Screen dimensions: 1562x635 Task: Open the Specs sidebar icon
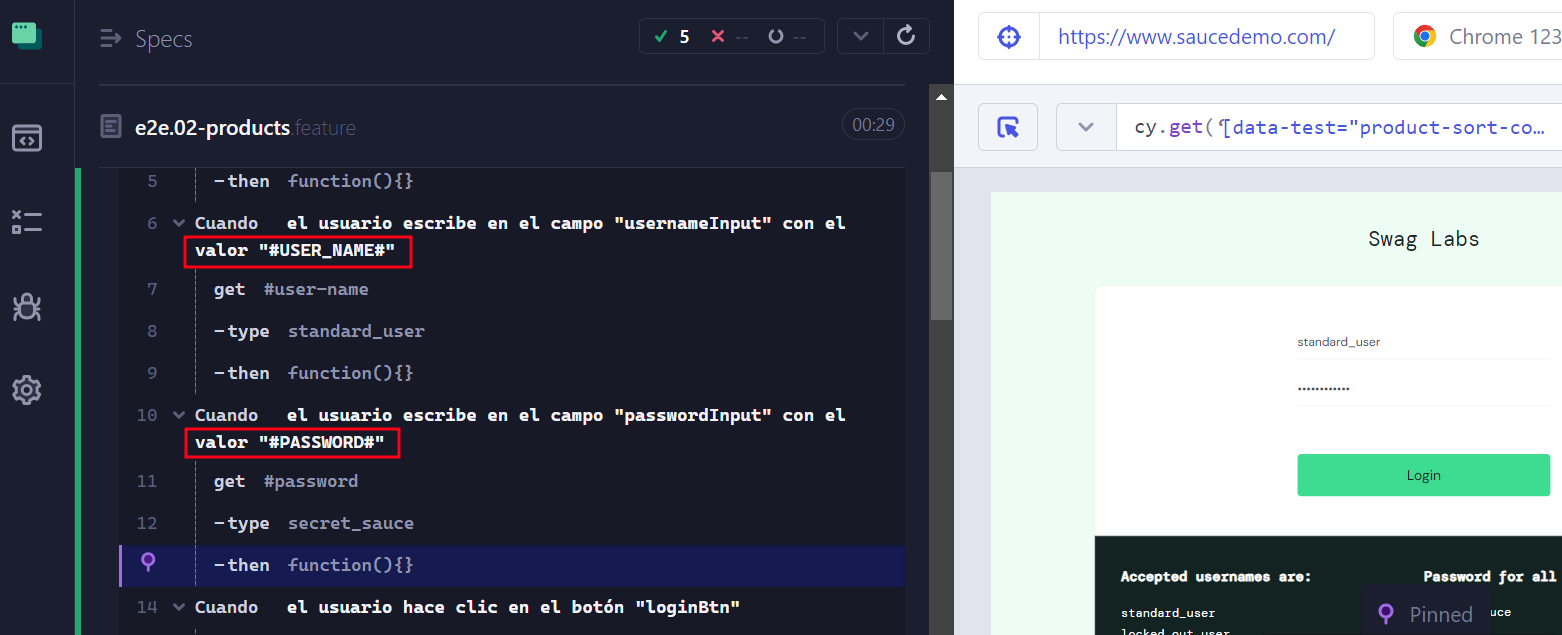point(27,138)
